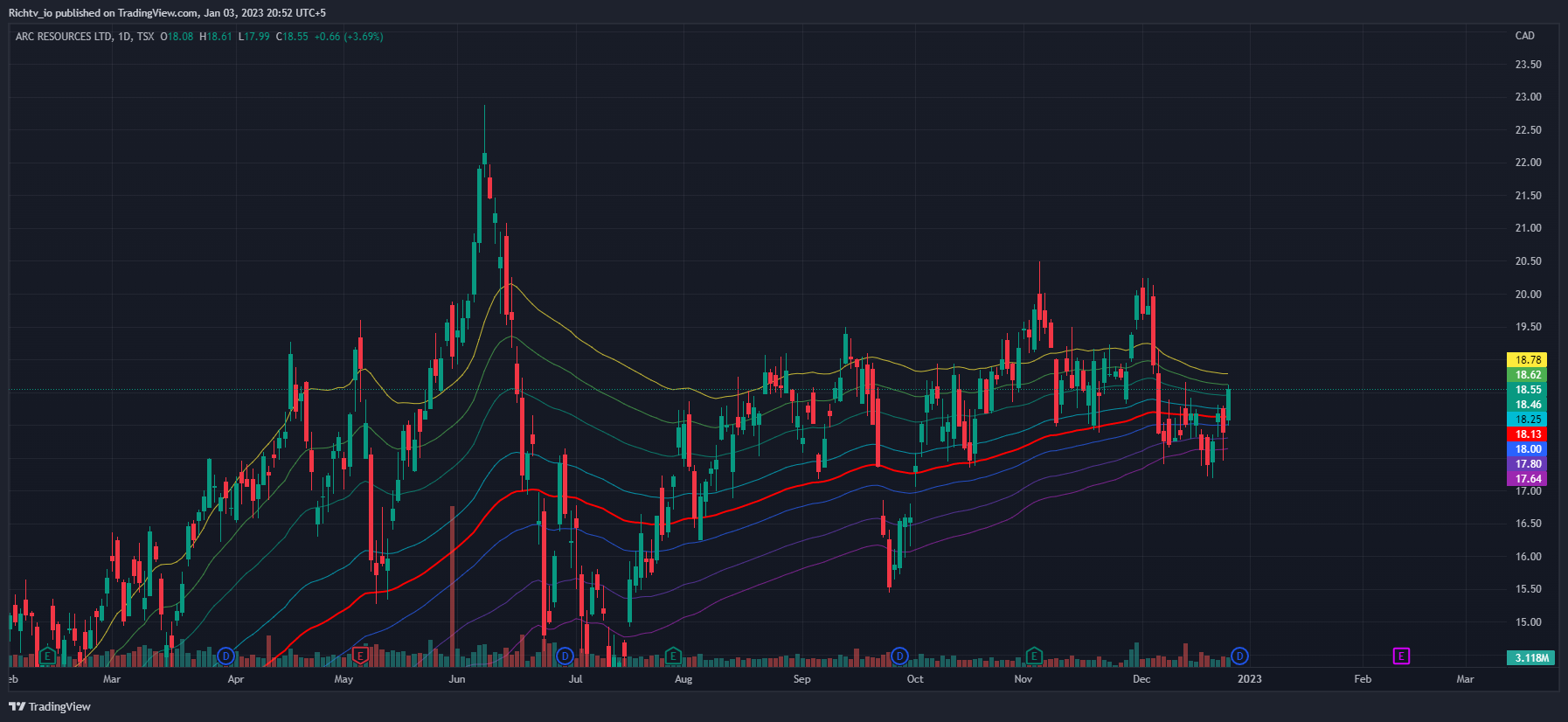The image size is (1568, 722).
Task: Click the C18.55 close value
Action: coord(292,37)
